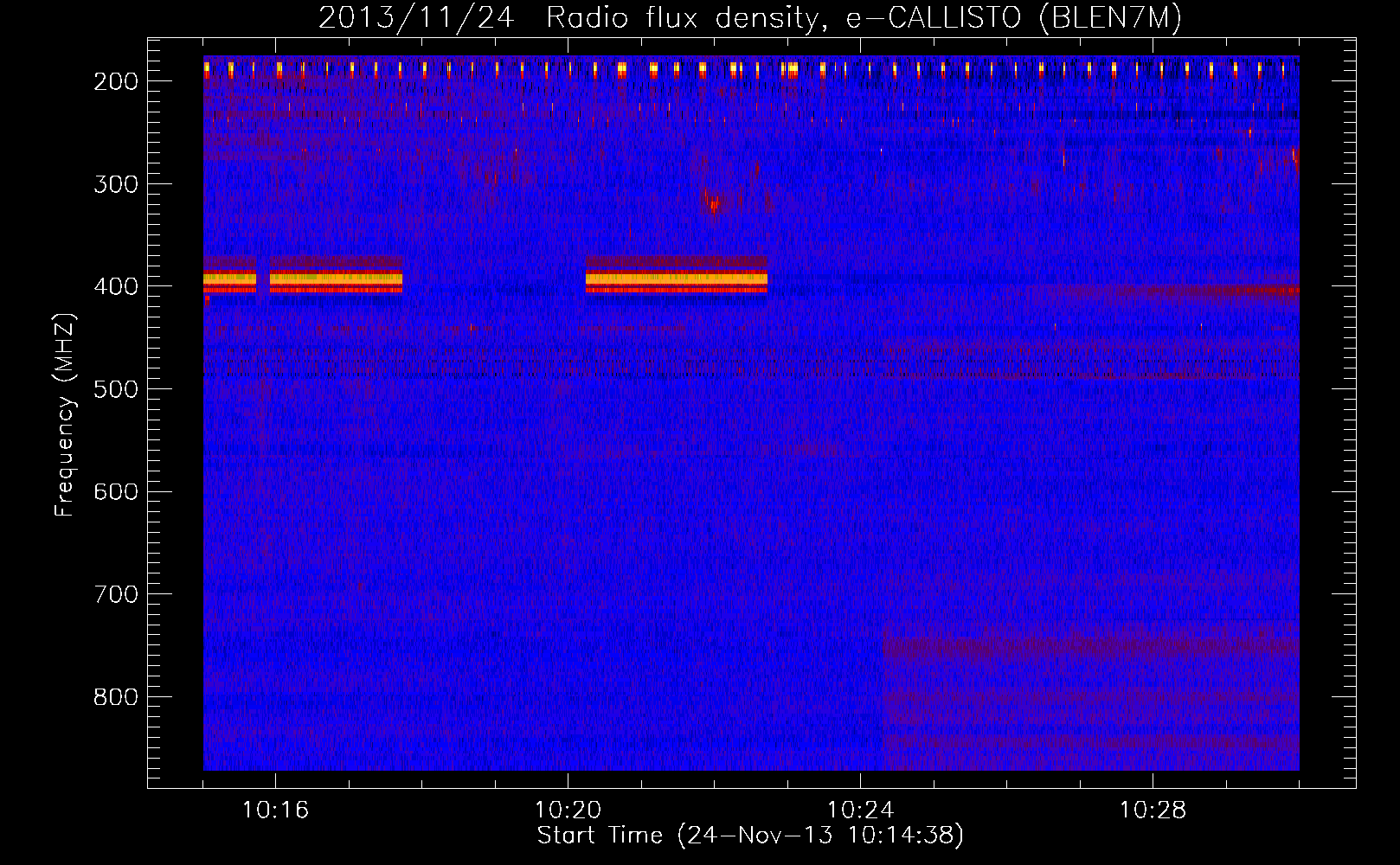The width and height of the screenshot is (1400, 865).
Task: Click the 10:20 time tick label
Action: pos(568,811)
